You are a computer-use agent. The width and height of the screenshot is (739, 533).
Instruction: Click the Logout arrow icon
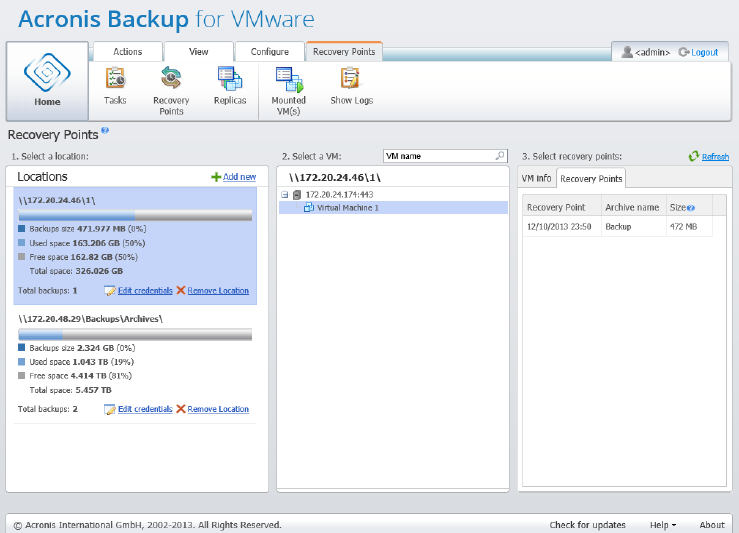[x=684, y=52]
